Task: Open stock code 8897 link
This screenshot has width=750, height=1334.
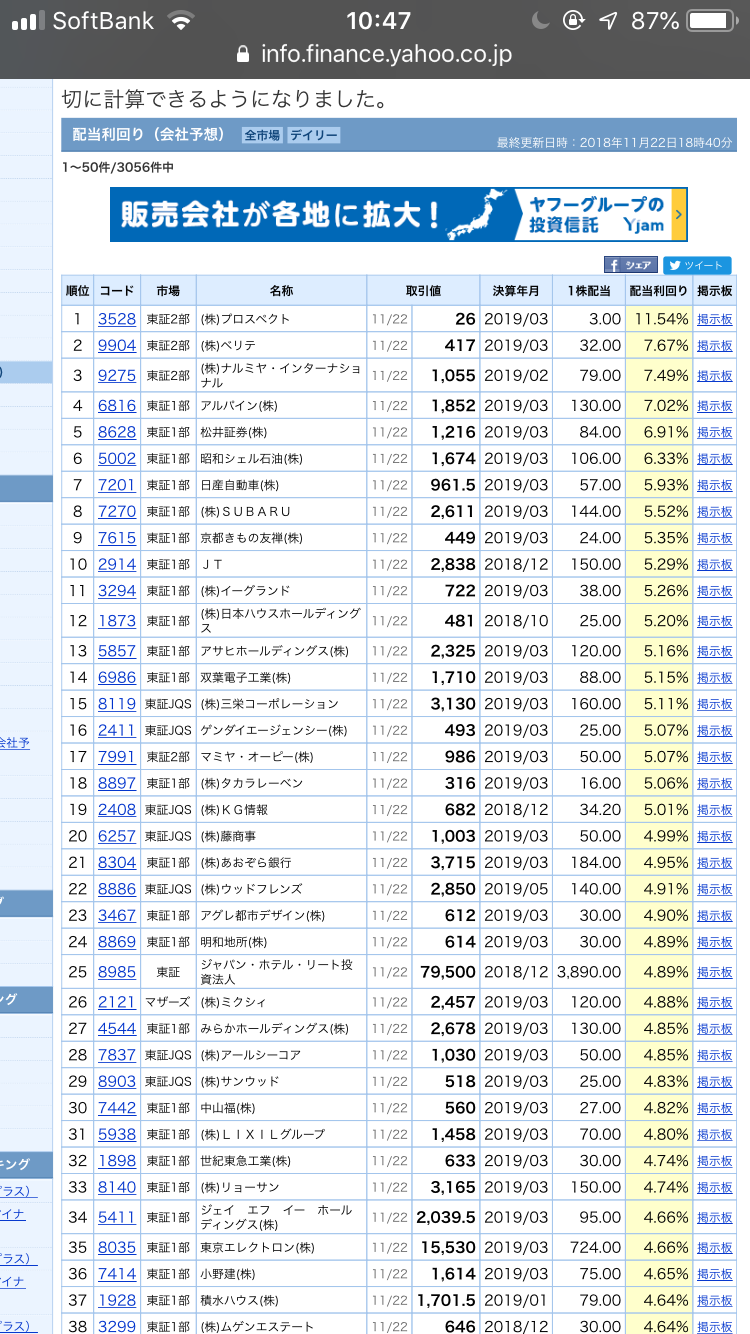Action: click(x=117, y=783)
